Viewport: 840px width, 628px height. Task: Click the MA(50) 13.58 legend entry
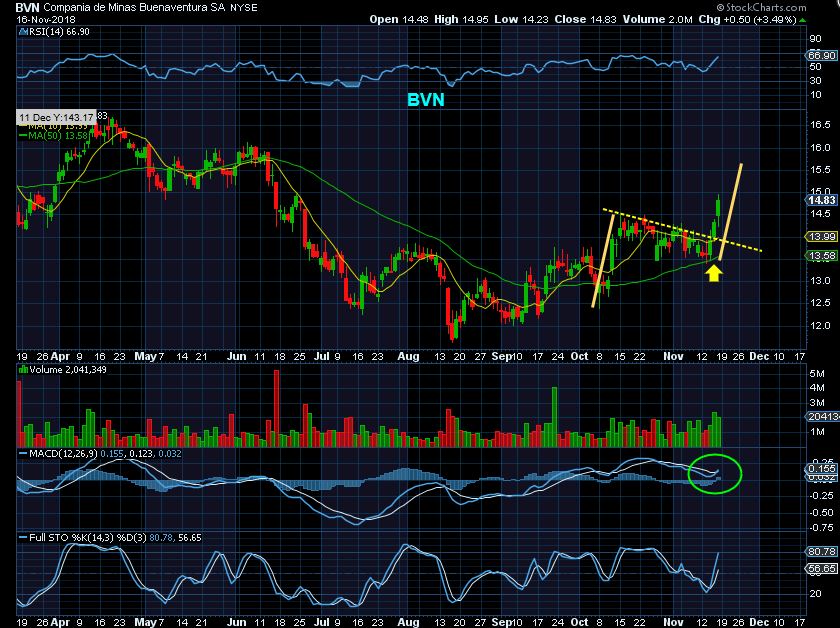54,136
